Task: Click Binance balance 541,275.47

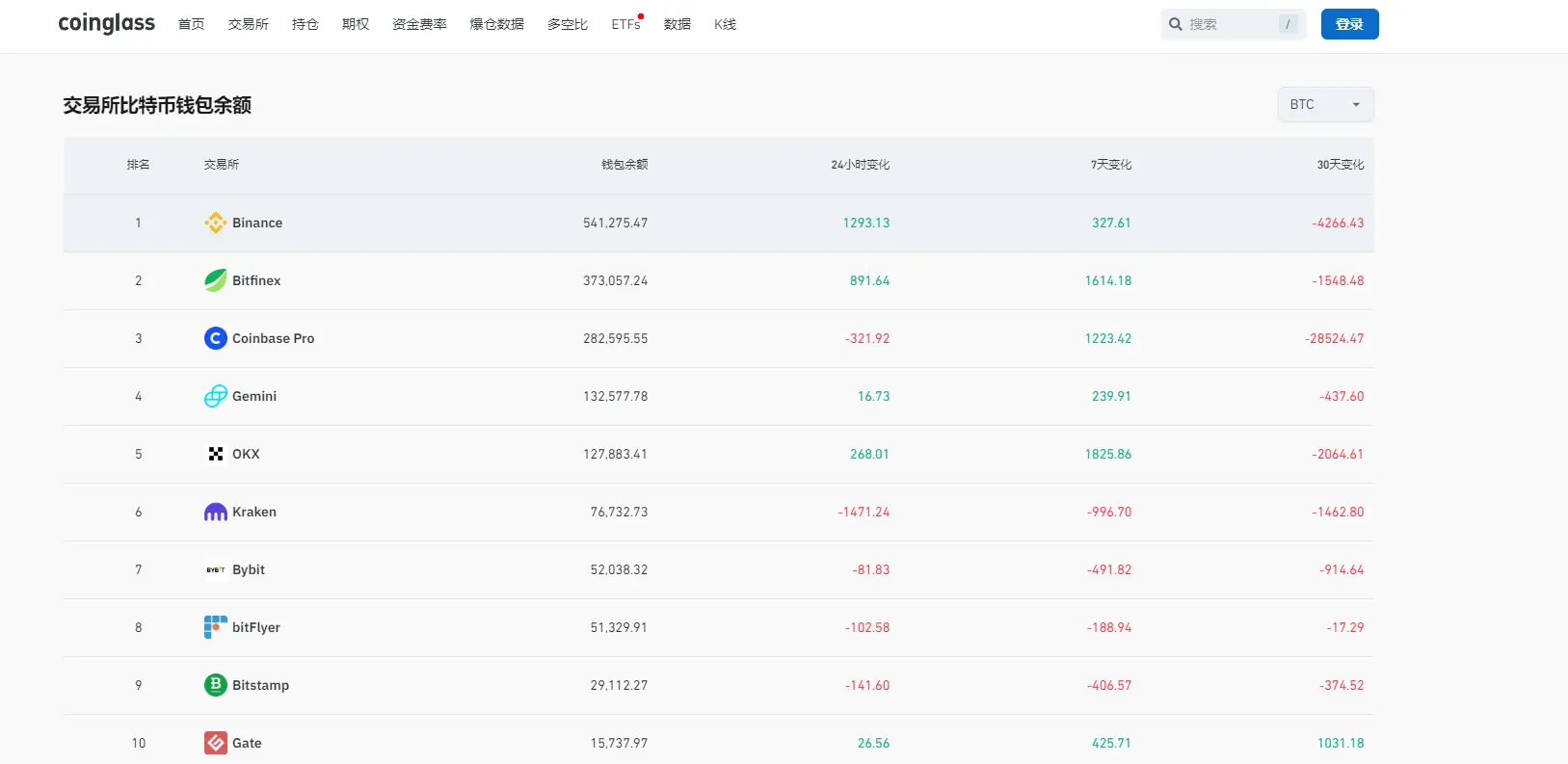Action: pos(616,223)
